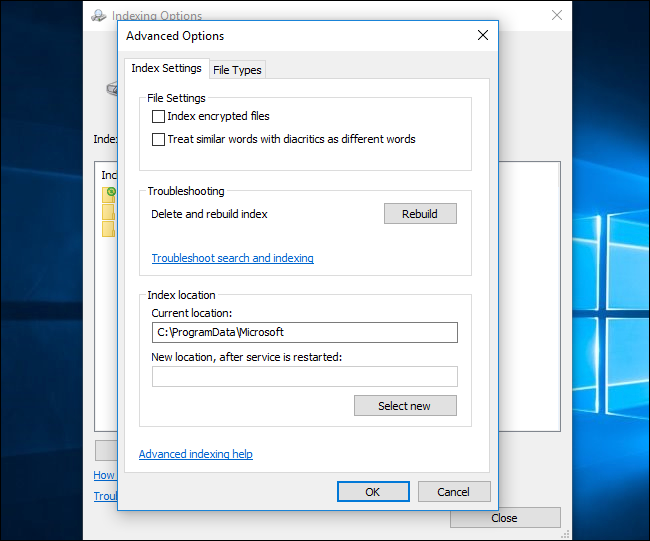Click the partially visible "Trou" troubleshoot link

105,496
